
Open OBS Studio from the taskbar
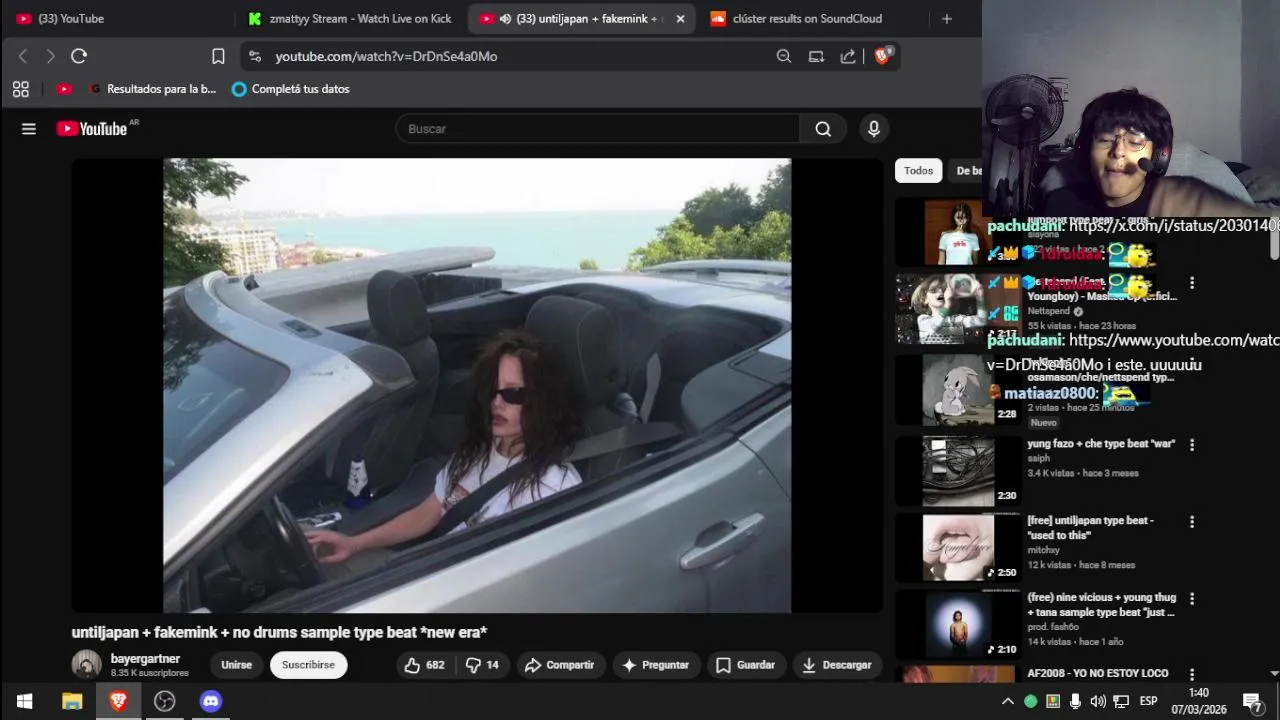click(x=165, y=701)
